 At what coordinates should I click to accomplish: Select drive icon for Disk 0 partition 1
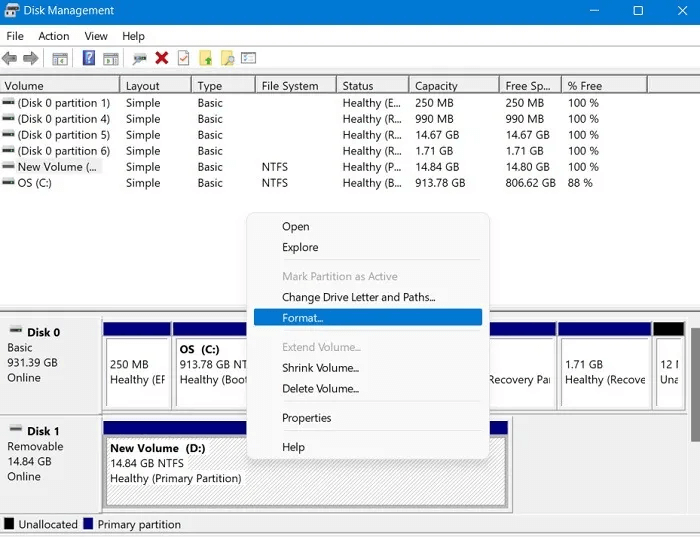8,102
